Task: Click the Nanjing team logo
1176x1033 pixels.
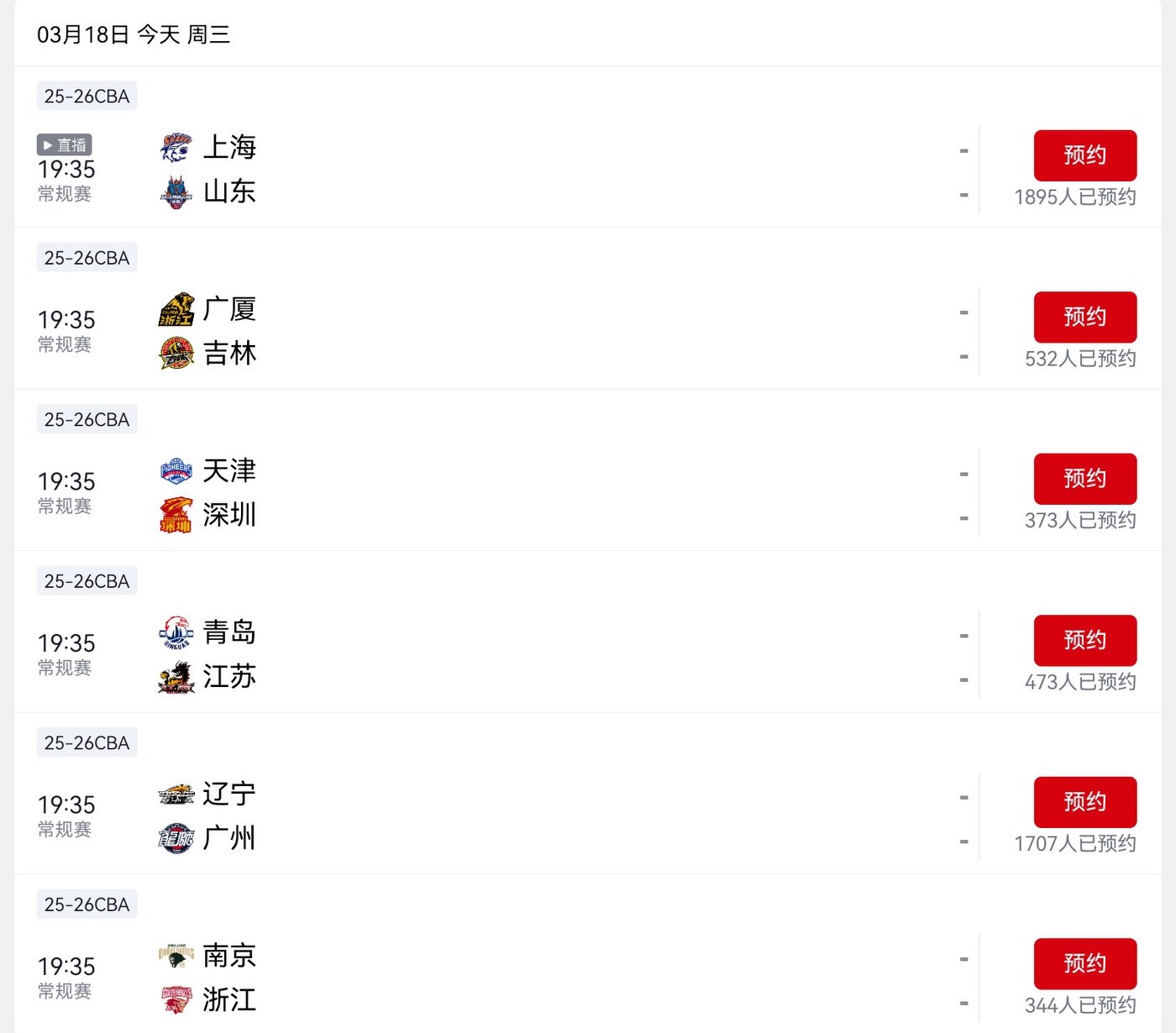Action: click(176, 957)
